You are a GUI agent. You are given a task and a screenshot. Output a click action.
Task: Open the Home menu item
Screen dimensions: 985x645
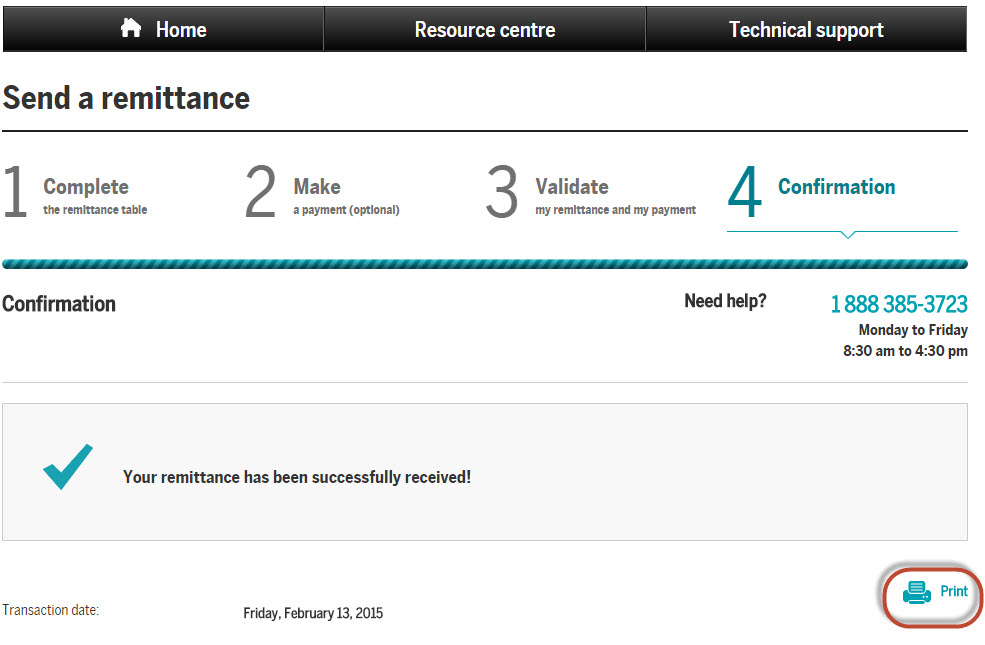163,29
